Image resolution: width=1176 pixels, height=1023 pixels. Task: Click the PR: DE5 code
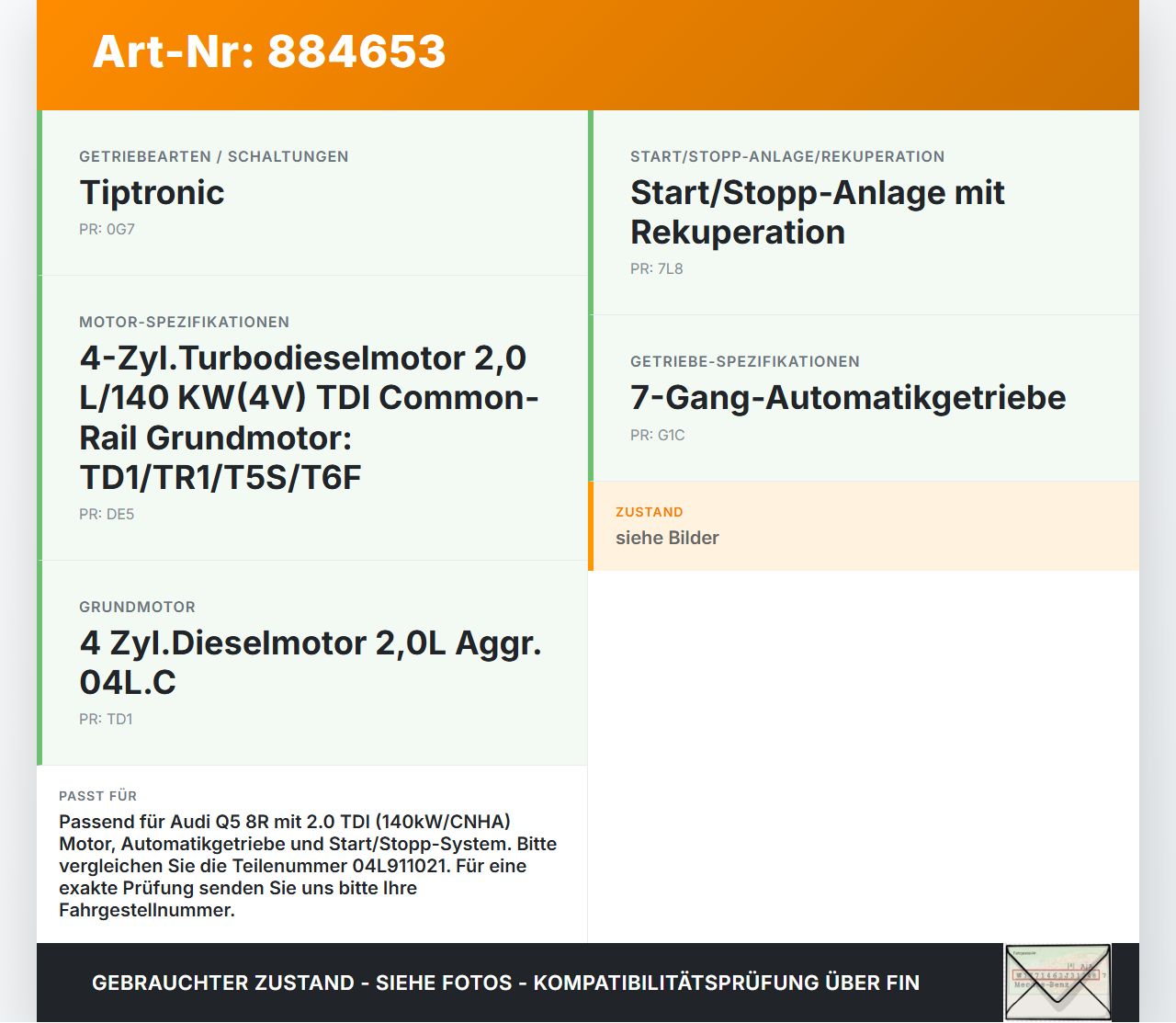[x=107, y=514]
